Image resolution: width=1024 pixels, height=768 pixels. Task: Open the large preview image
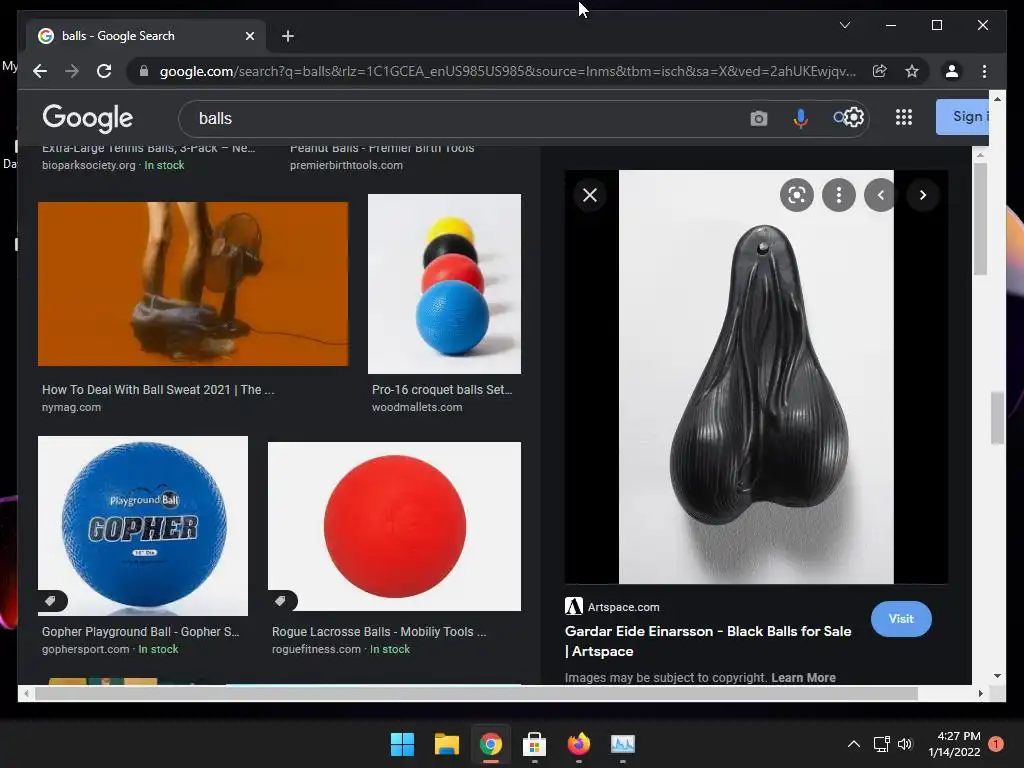(x=756, y=377)
